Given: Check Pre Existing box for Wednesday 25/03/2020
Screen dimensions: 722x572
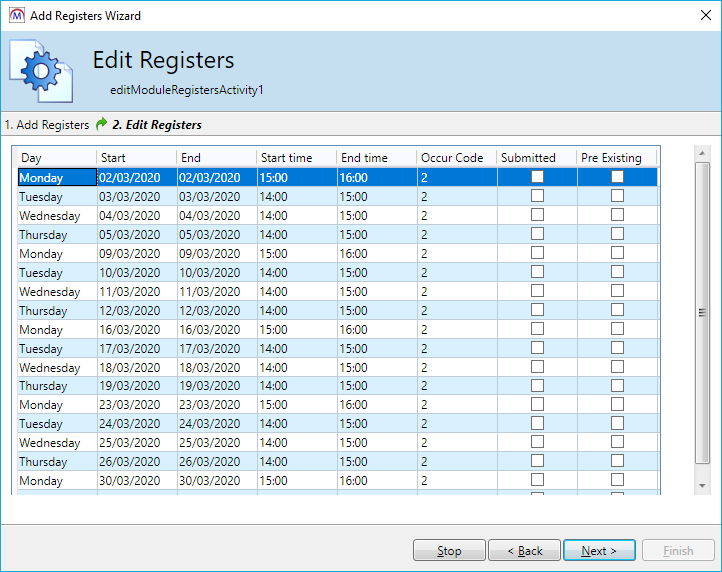Looking at the screenshot, I should [x=617, y=443].
